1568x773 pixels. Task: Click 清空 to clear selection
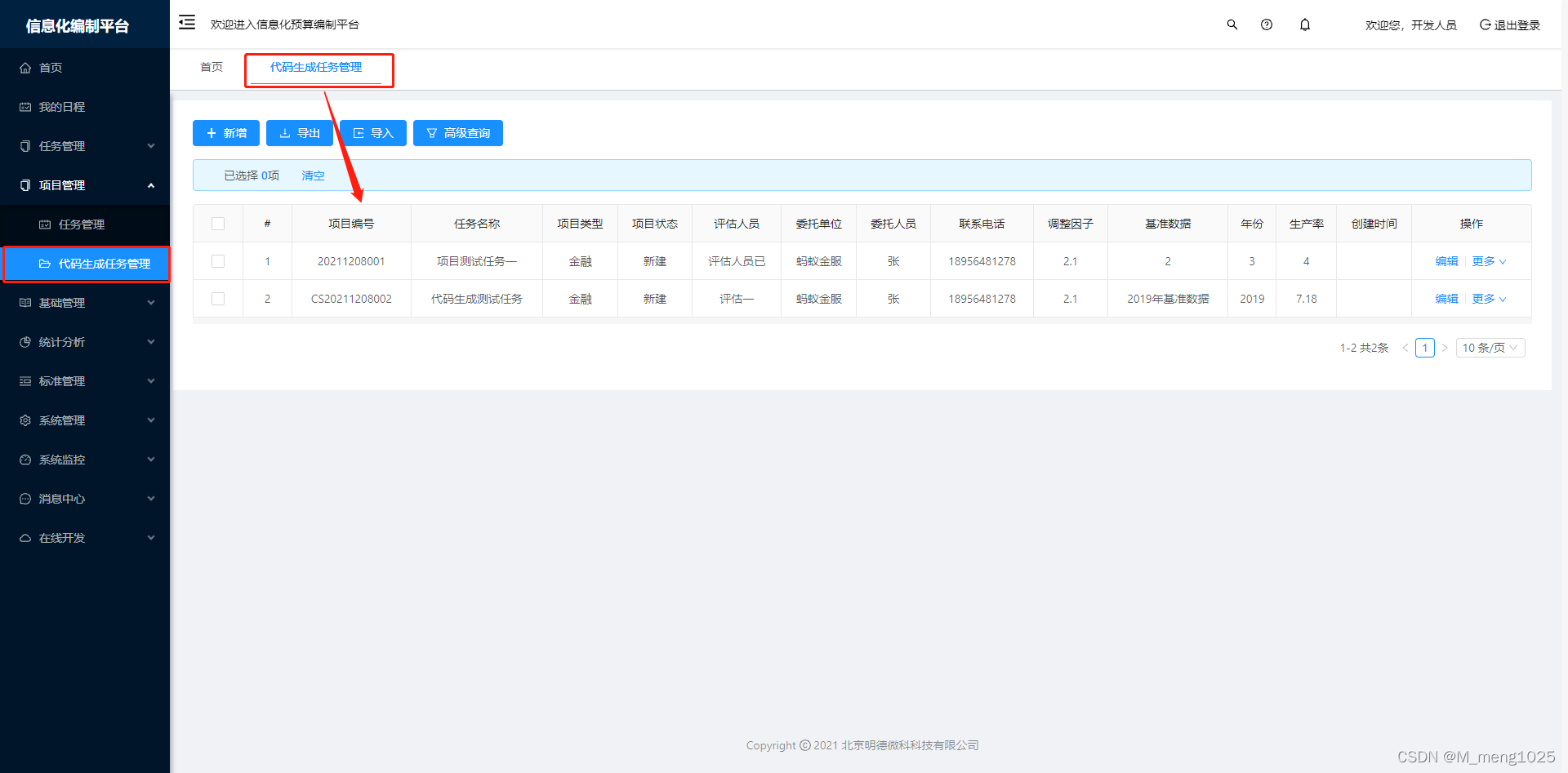click(313, 175)
